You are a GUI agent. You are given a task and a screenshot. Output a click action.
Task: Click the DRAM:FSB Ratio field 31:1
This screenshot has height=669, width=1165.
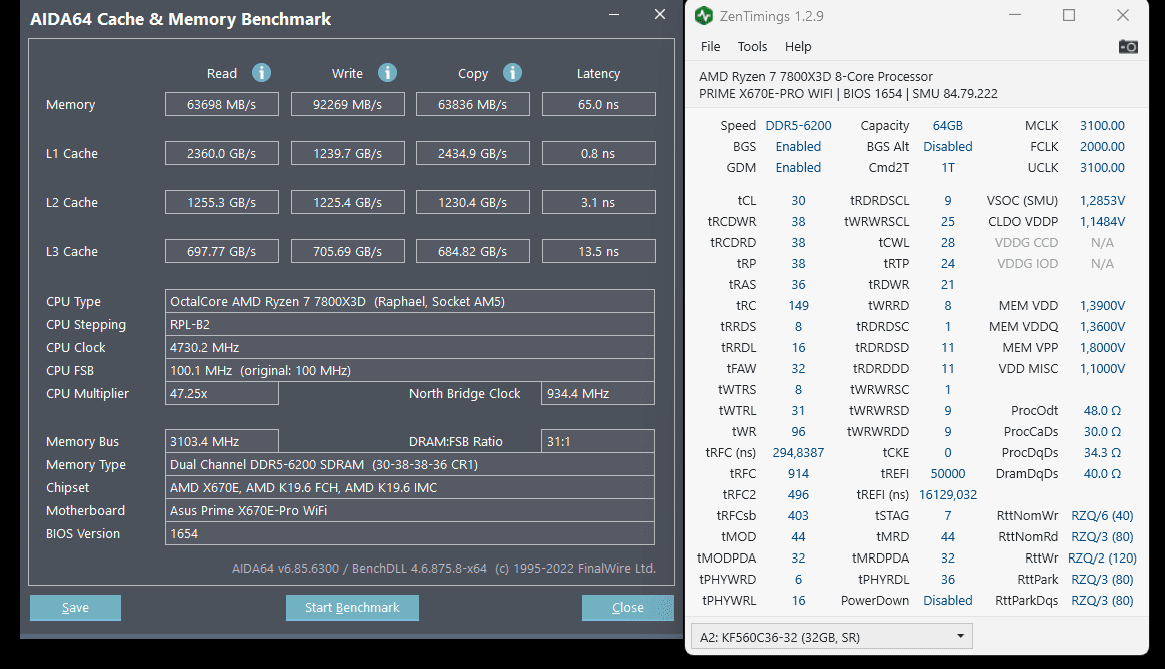[x=598, y=441]
